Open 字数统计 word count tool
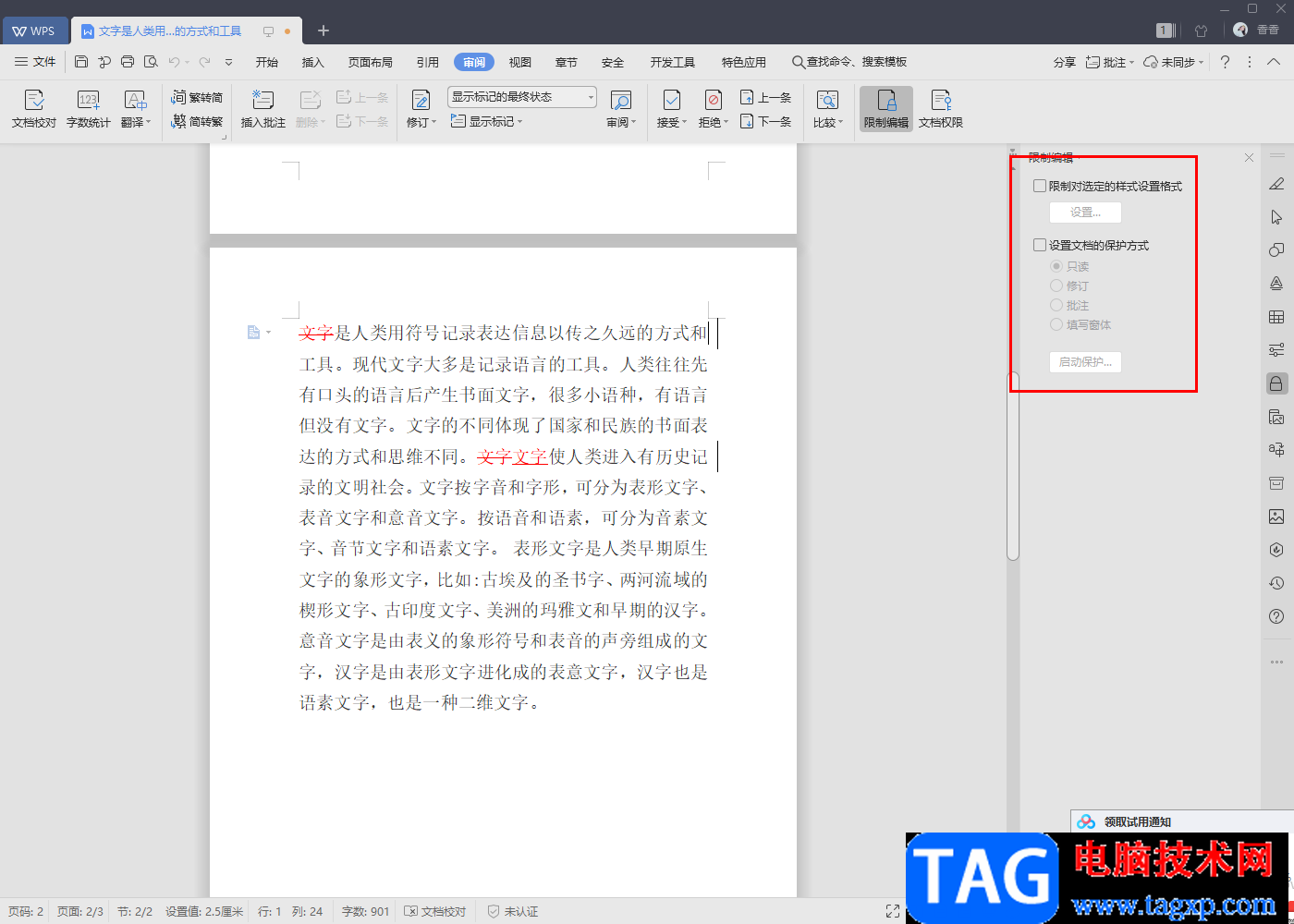1294x924 pixels. [x=88, y=108]
